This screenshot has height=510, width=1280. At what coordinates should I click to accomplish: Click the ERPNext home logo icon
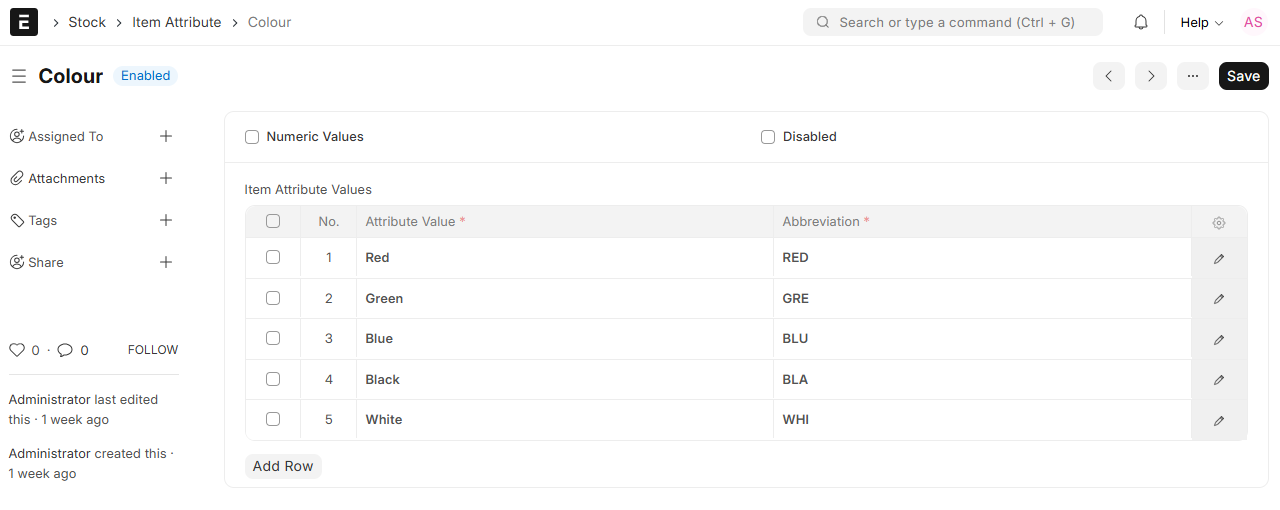23,22
